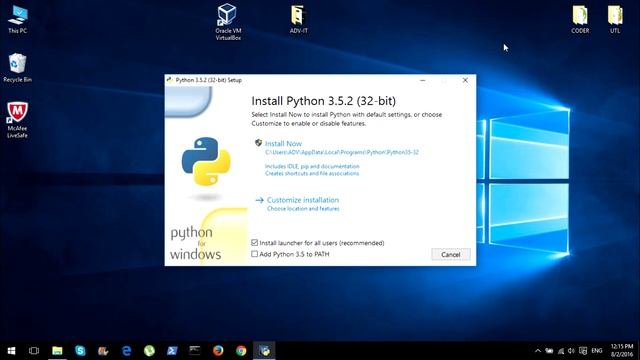Image resolution: width=640 pixels, height=360 pixels.
Task: Open PowerShell from taskbar
Action: (172, 351)
